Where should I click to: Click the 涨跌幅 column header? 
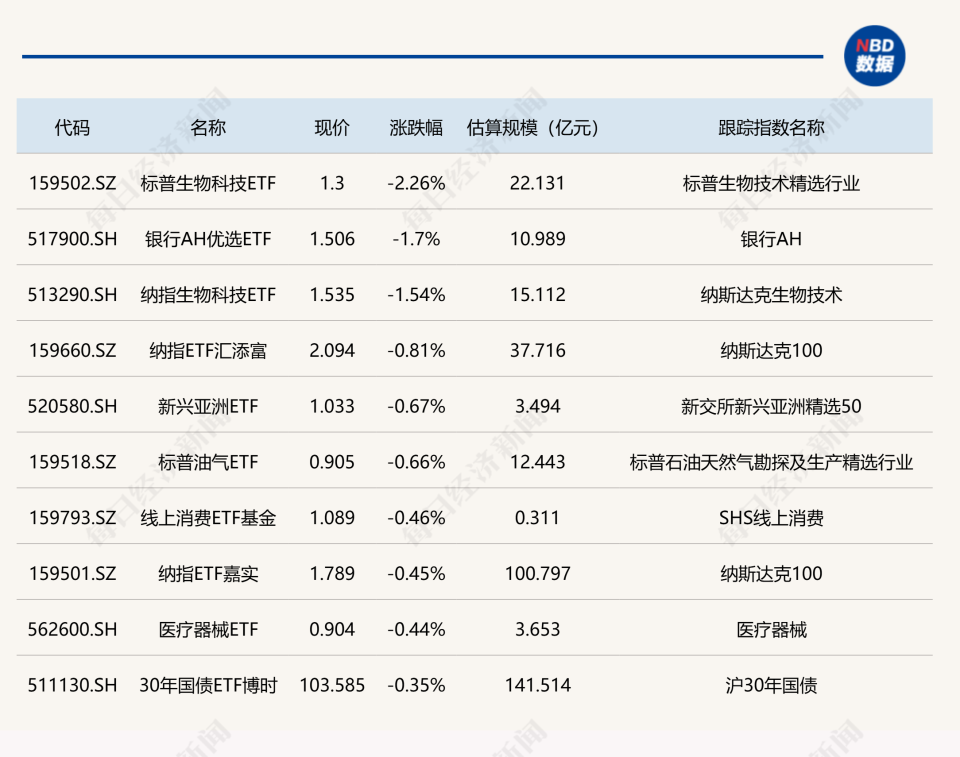pos(412,127)
